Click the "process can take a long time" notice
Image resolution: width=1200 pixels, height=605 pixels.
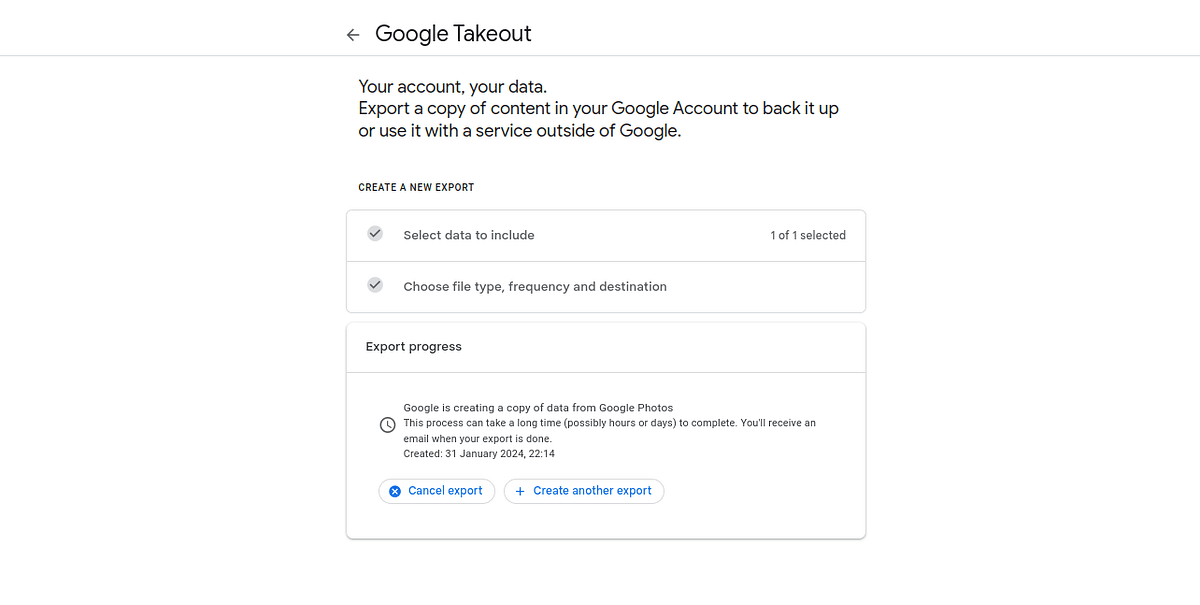coord(609,423)
